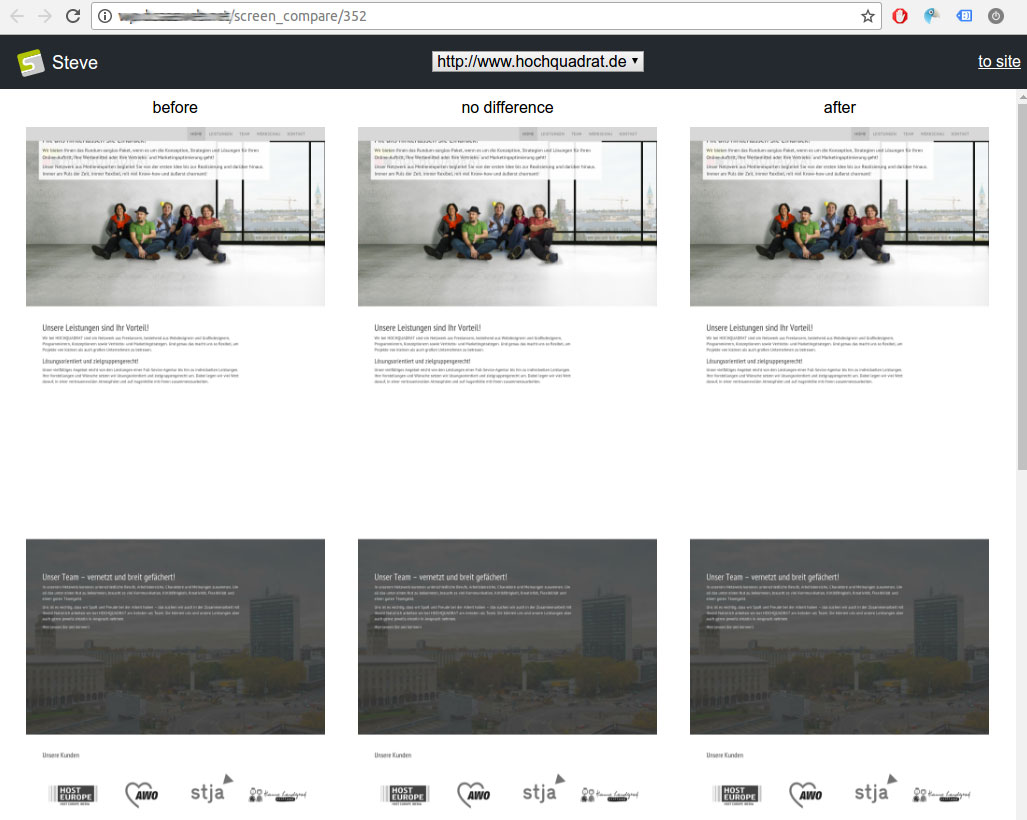Click the site info icon in address bar
The image size is (1027, 820).
tap(105, 16)
